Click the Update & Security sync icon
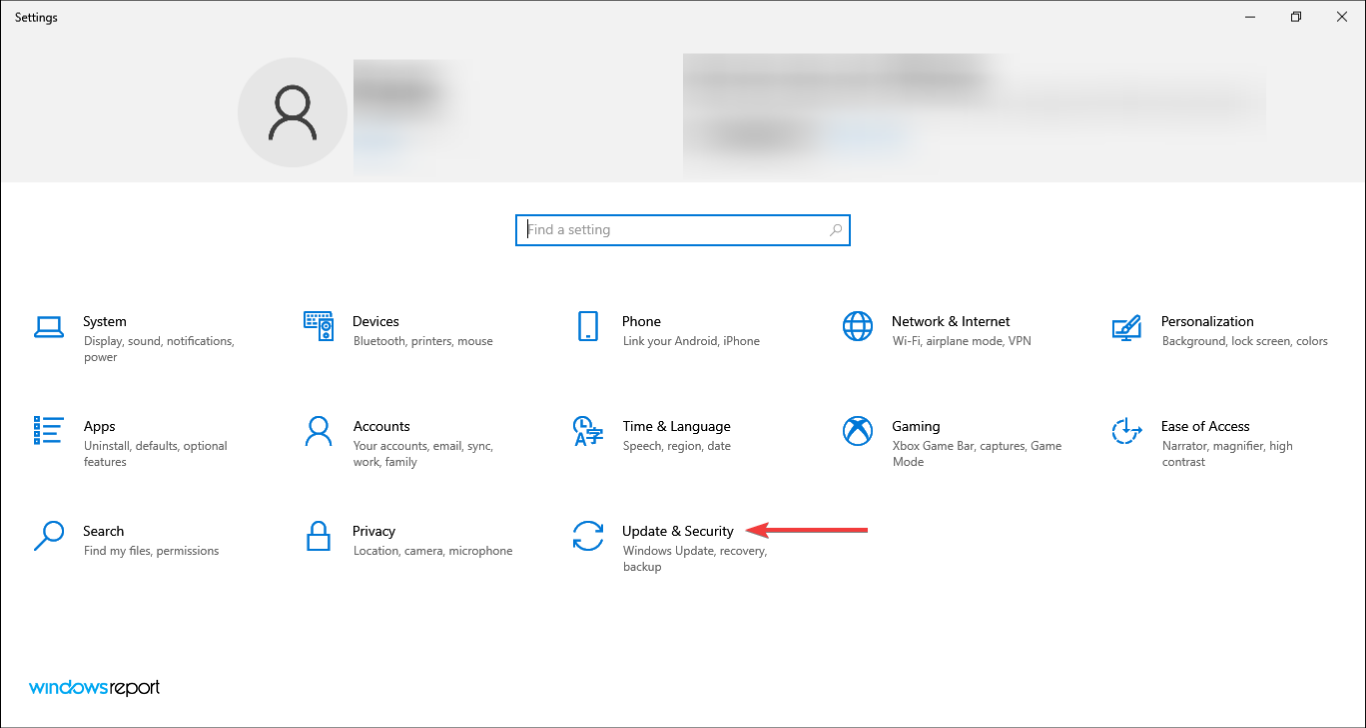Image resolution: width=1366 pixels, height=728 pixels. [587, 536]
